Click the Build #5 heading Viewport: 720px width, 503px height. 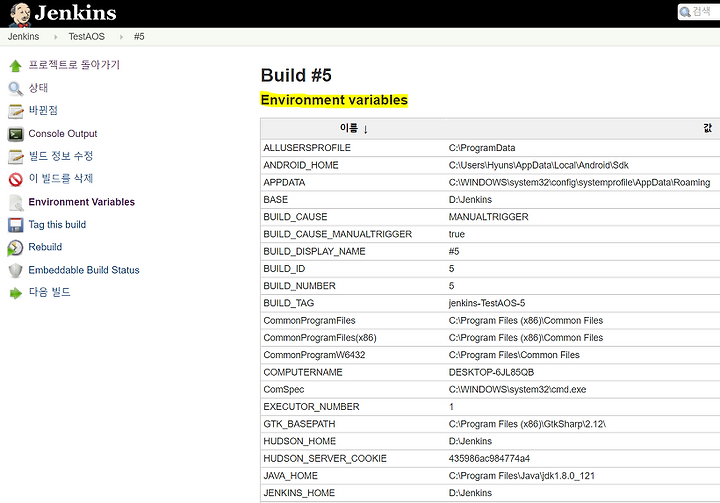pos(296,75)
